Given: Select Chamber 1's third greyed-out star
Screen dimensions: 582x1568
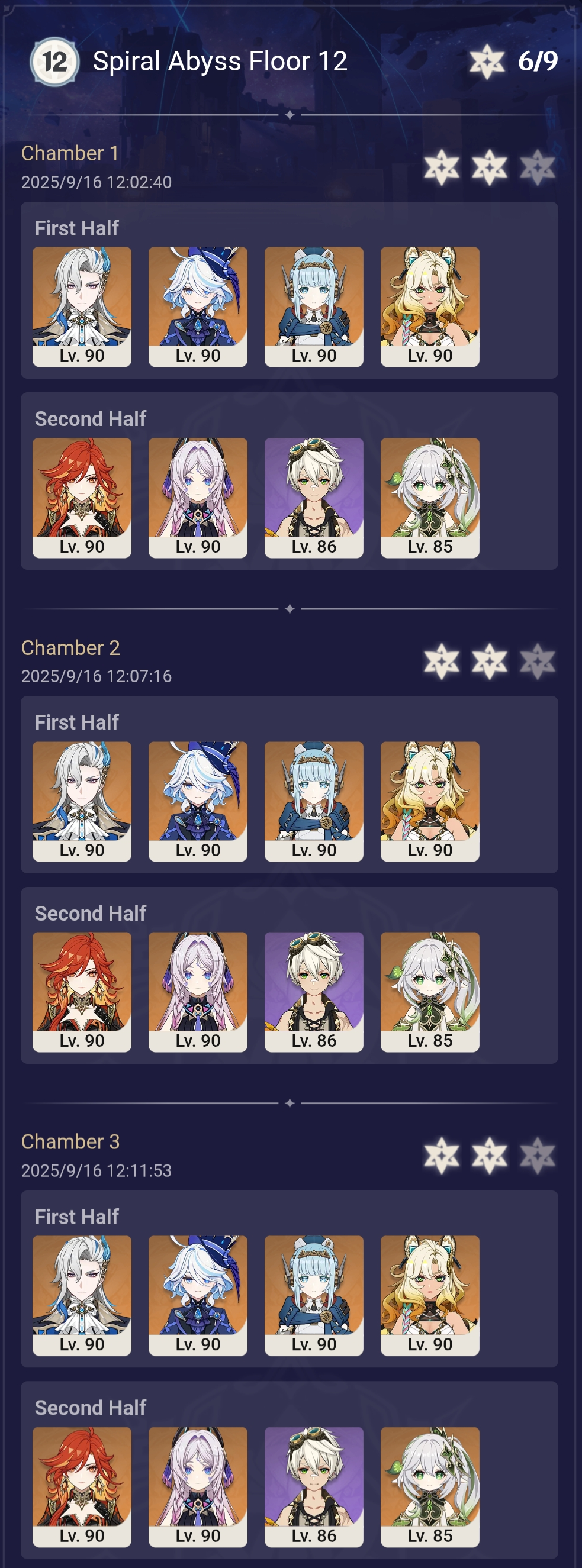Looking at the screenshot, I should (x=538, y=167).
